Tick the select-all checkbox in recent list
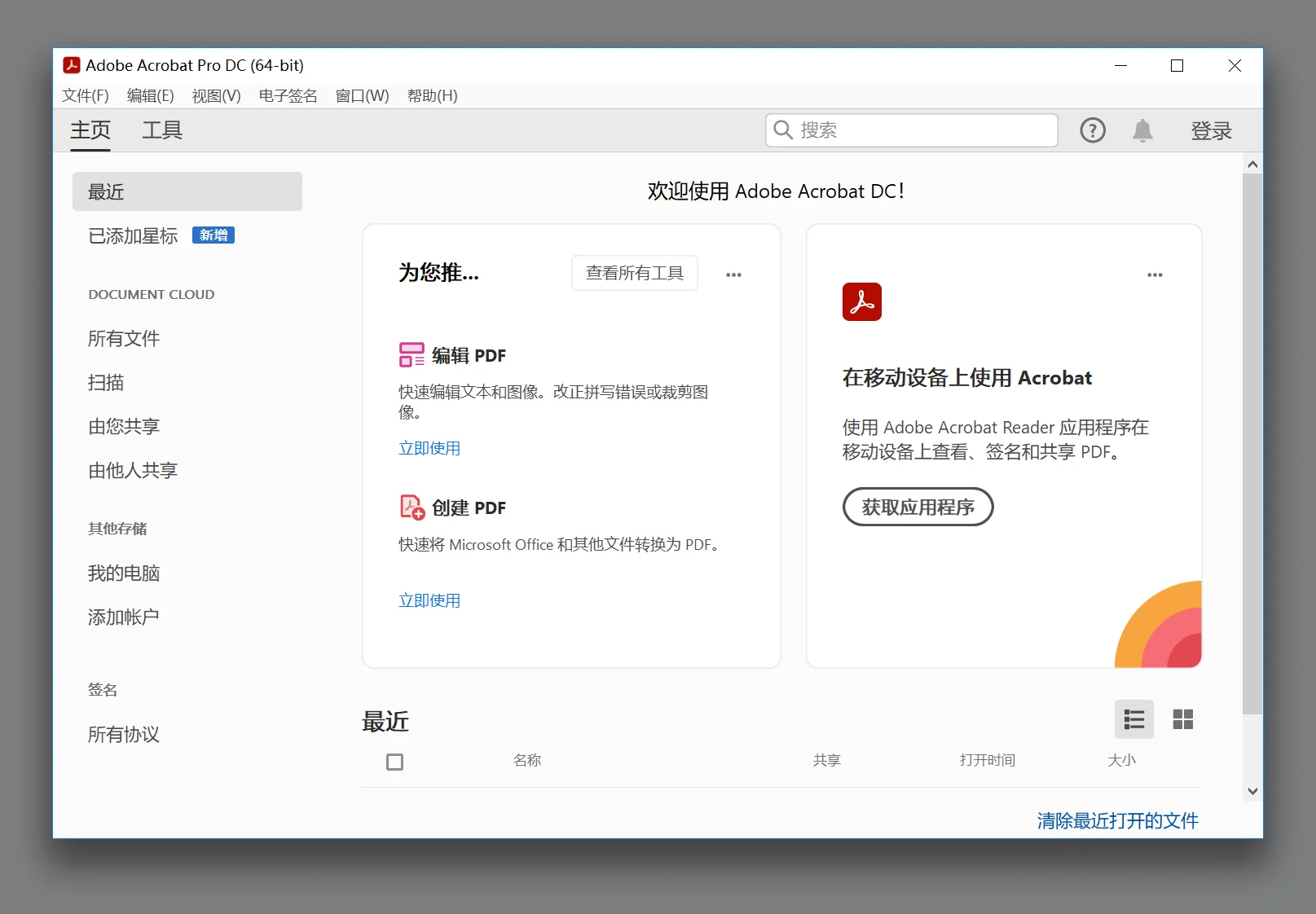Viewport: 1316px width, 914px height. 394,762
